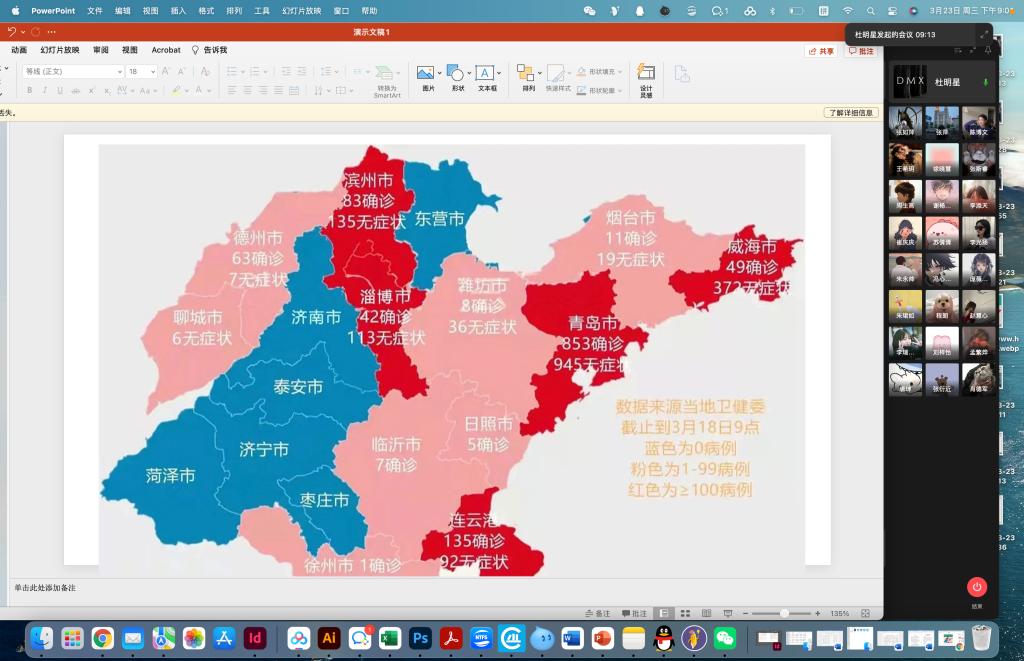Screen dimensions: 1024x661
Task: Start slideshow from status bar icon
Action: [x=728, y=613]
